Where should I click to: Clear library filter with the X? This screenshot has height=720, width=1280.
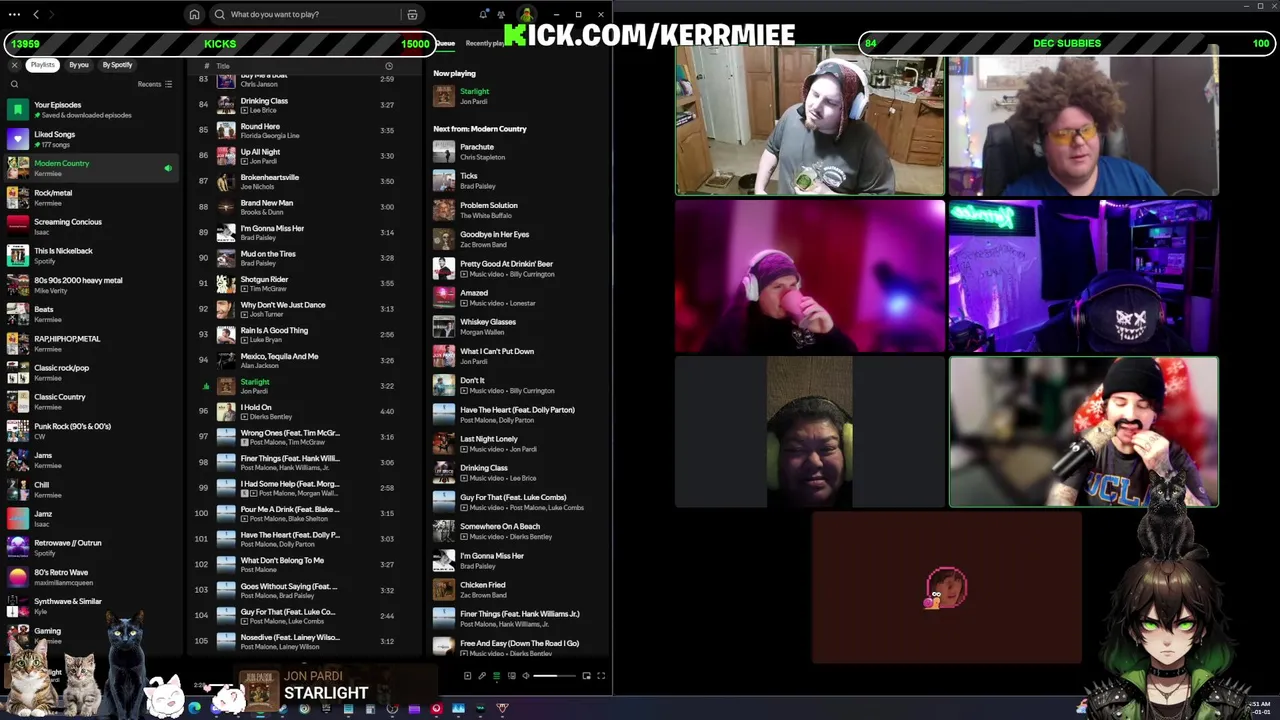(x=14, y=65)
